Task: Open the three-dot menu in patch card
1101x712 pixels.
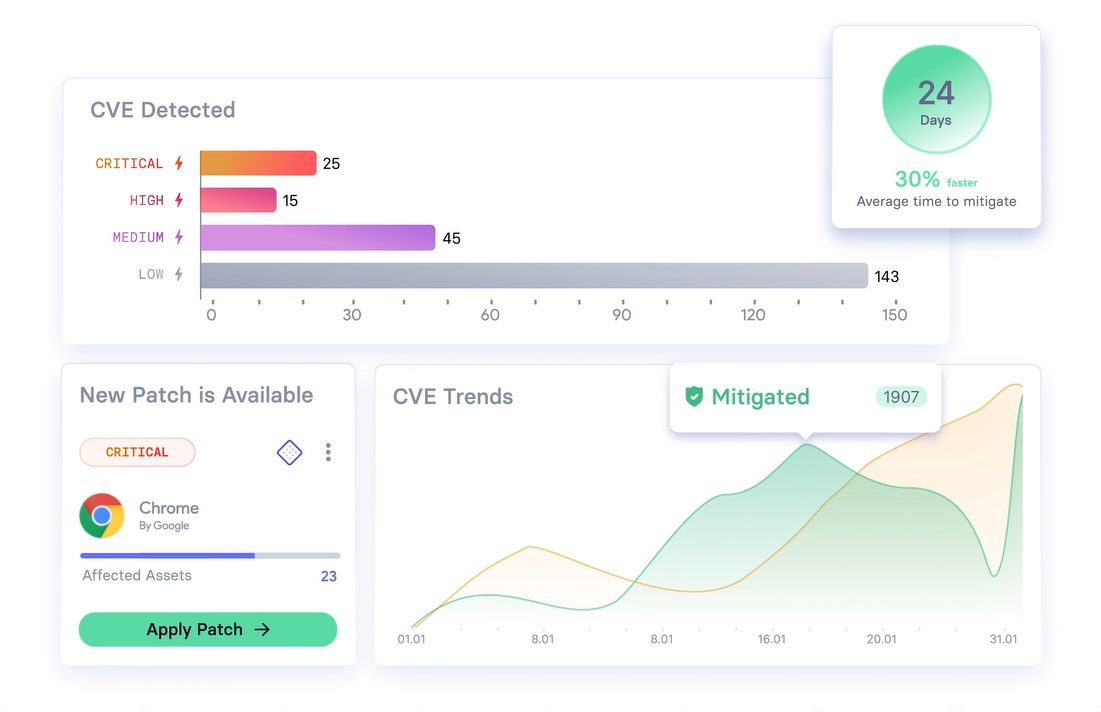Action: [328, 453]
